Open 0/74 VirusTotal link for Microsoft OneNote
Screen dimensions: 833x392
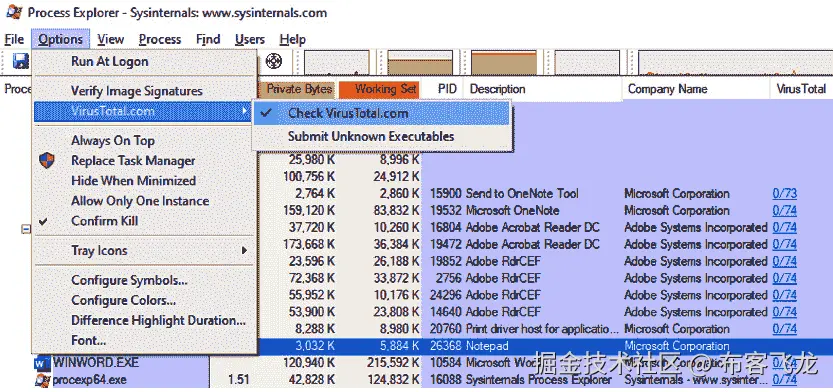[x=785, y=211]
